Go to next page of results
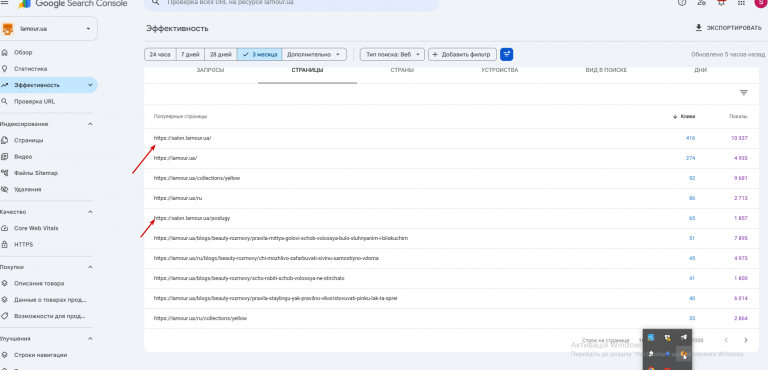The width and height of the screenshot is (768, 370). point(746,340)
